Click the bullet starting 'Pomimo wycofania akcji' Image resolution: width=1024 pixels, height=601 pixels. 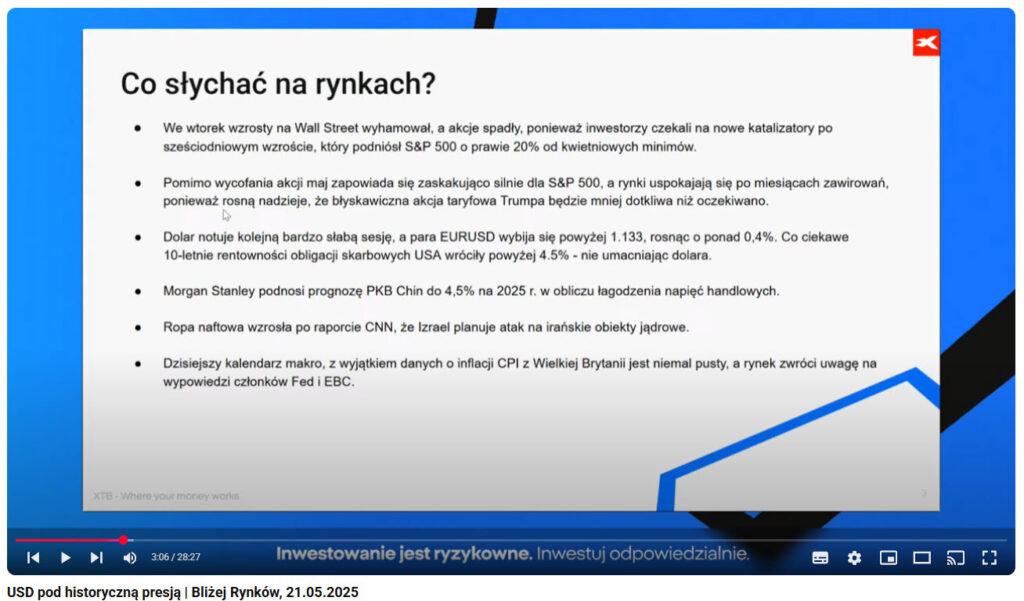526,191
